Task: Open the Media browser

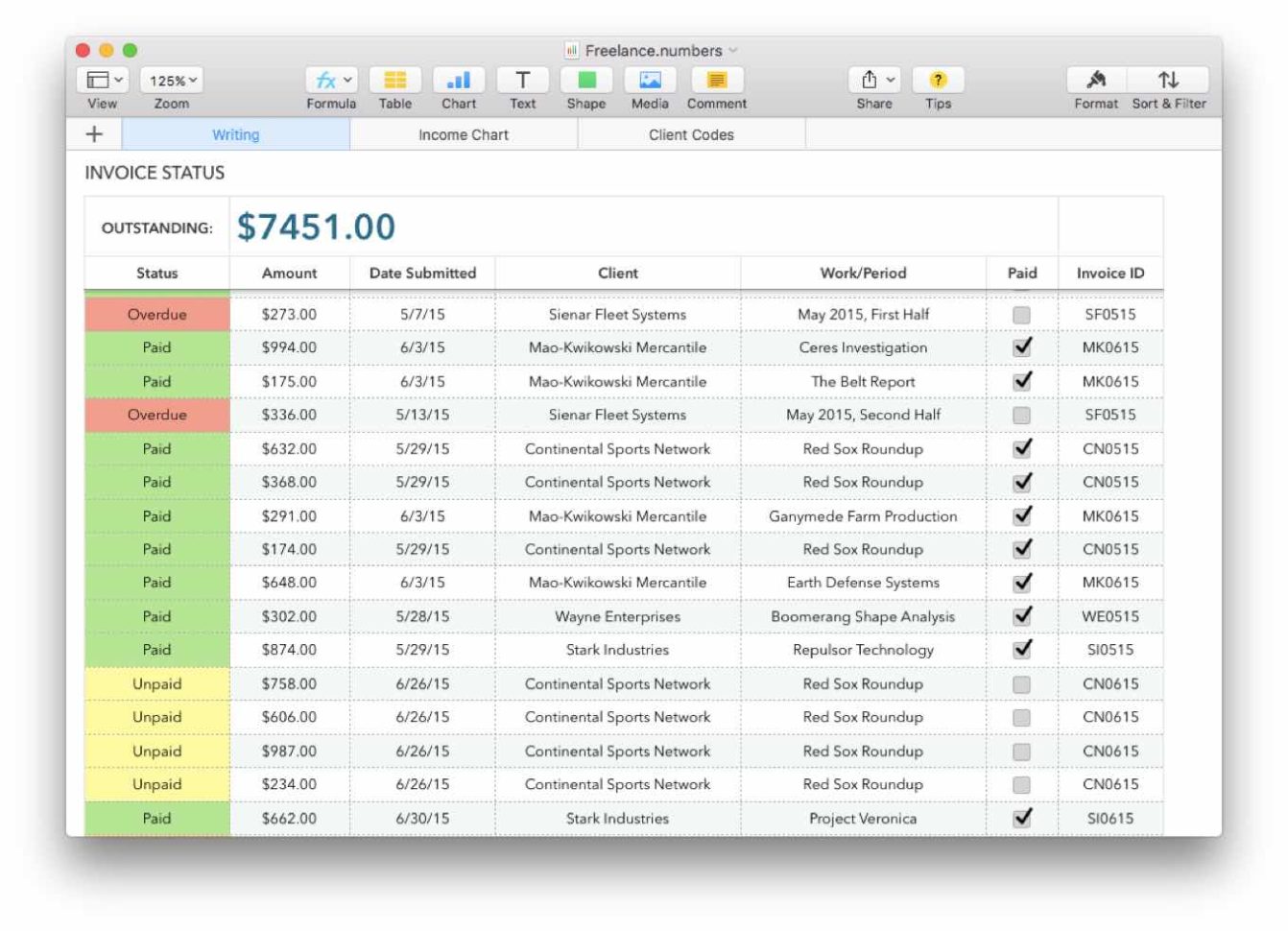Action: [649, 81]
